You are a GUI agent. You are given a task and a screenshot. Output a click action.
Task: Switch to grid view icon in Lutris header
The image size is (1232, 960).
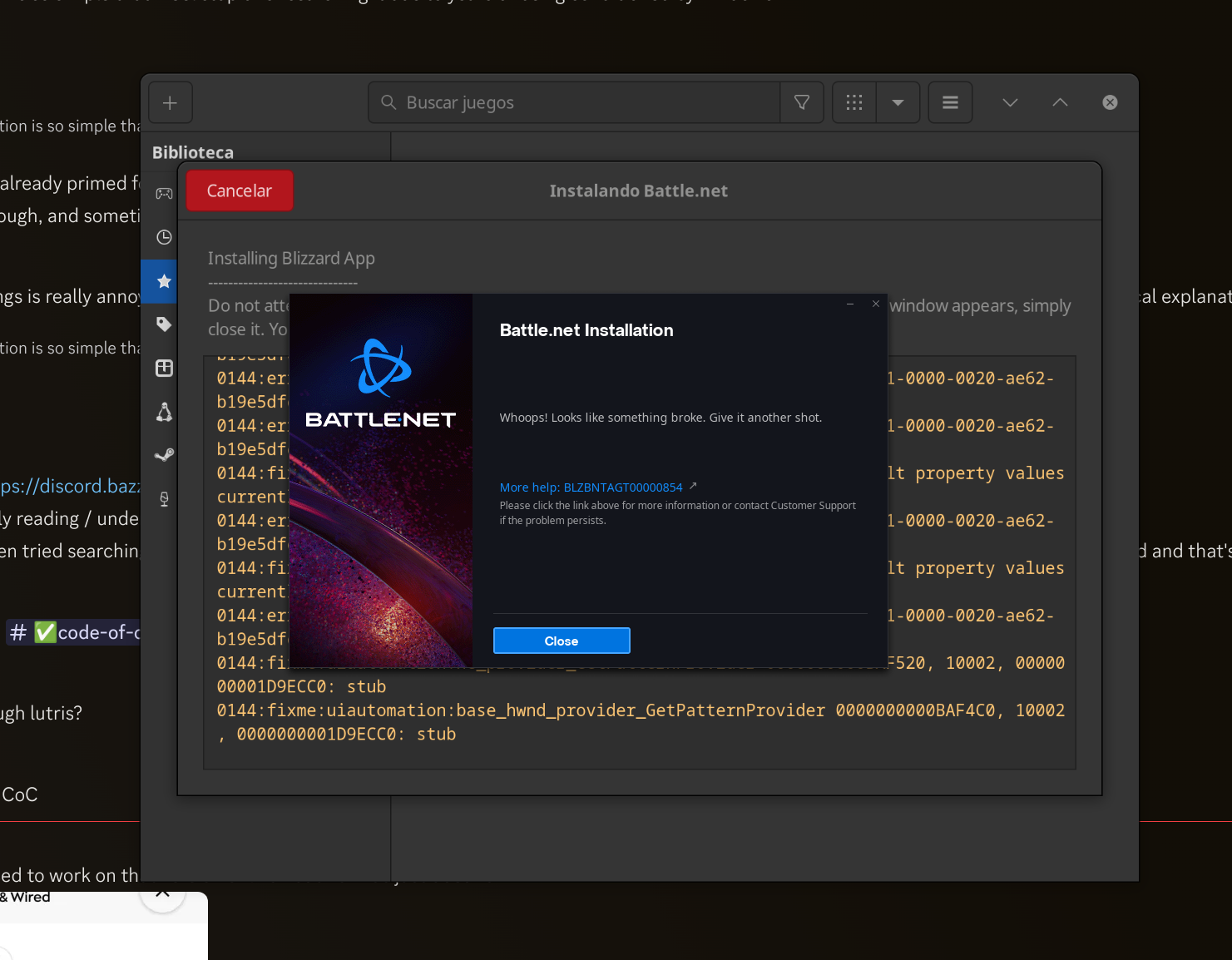tap(854, 102)
